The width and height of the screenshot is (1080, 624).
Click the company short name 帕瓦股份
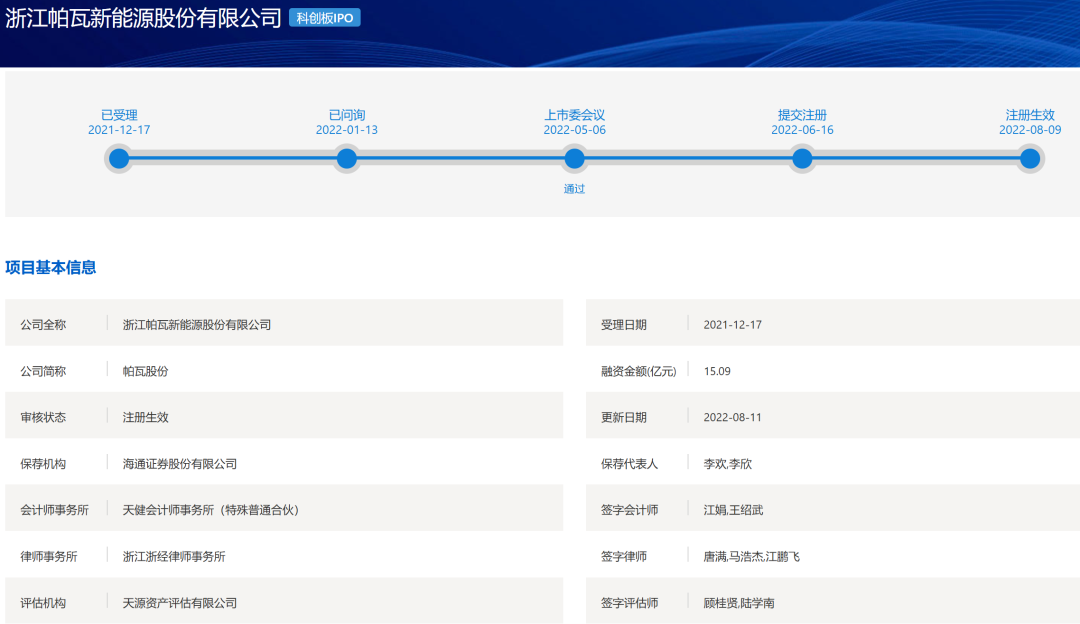146,371
